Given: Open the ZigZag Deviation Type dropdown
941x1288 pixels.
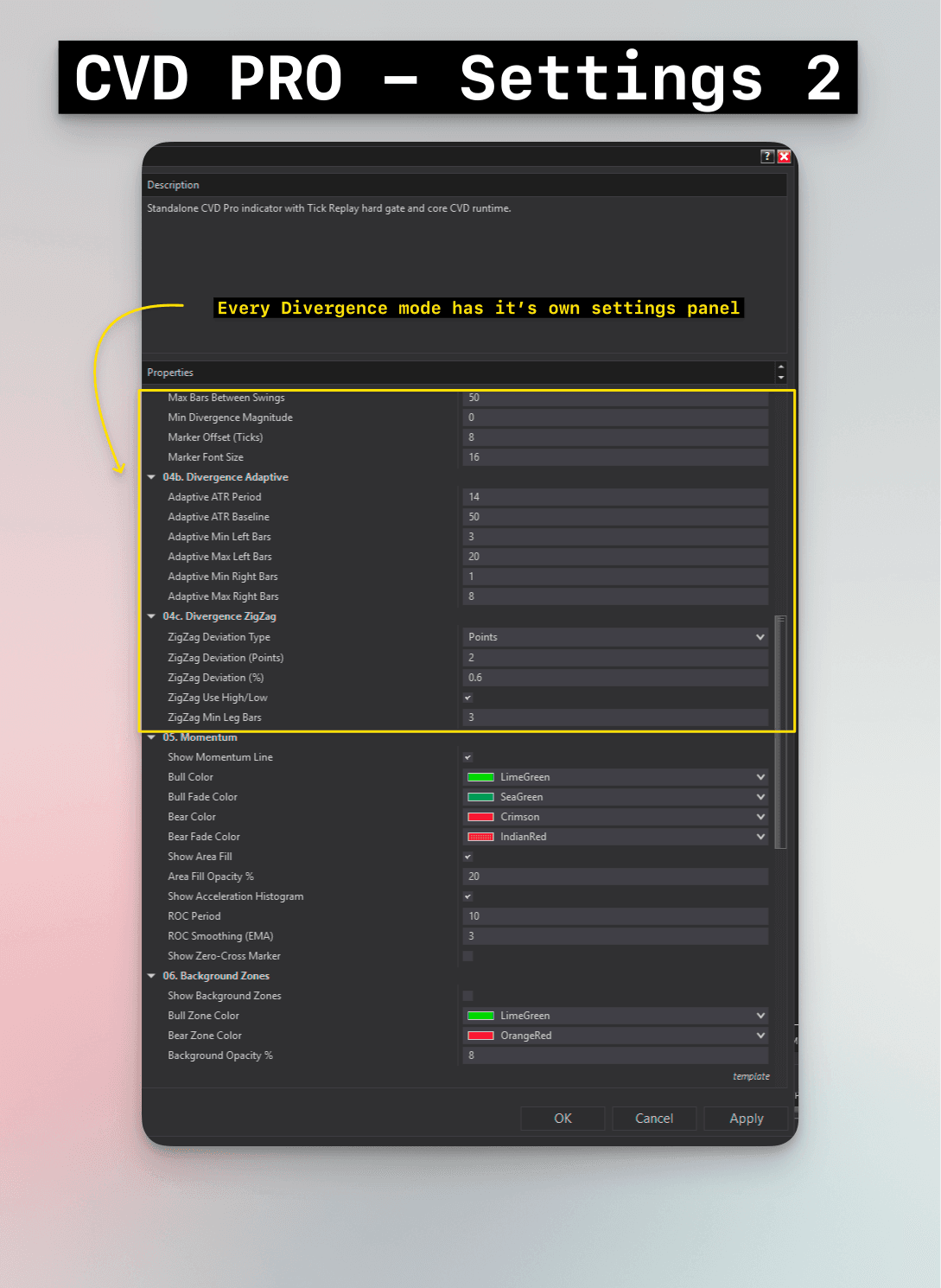Looking at the screenshot, I should (x=759, y=637).
